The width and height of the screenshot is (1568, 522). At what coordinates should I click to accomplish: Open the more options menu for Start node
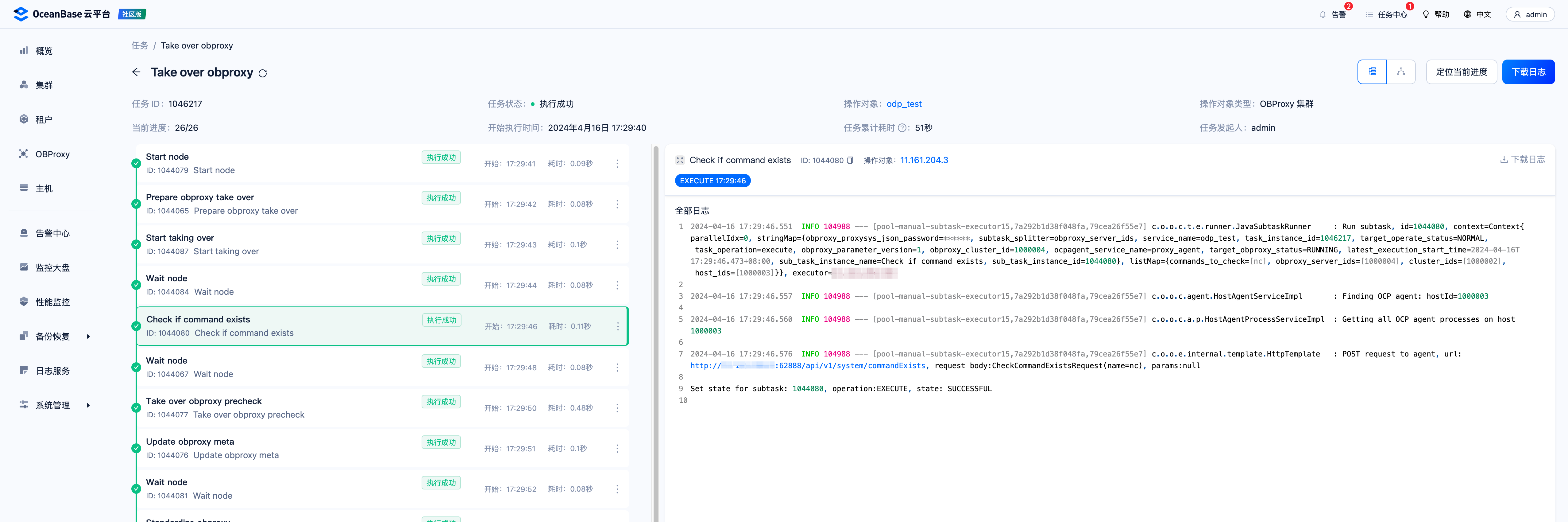click(x=616, y=164)
